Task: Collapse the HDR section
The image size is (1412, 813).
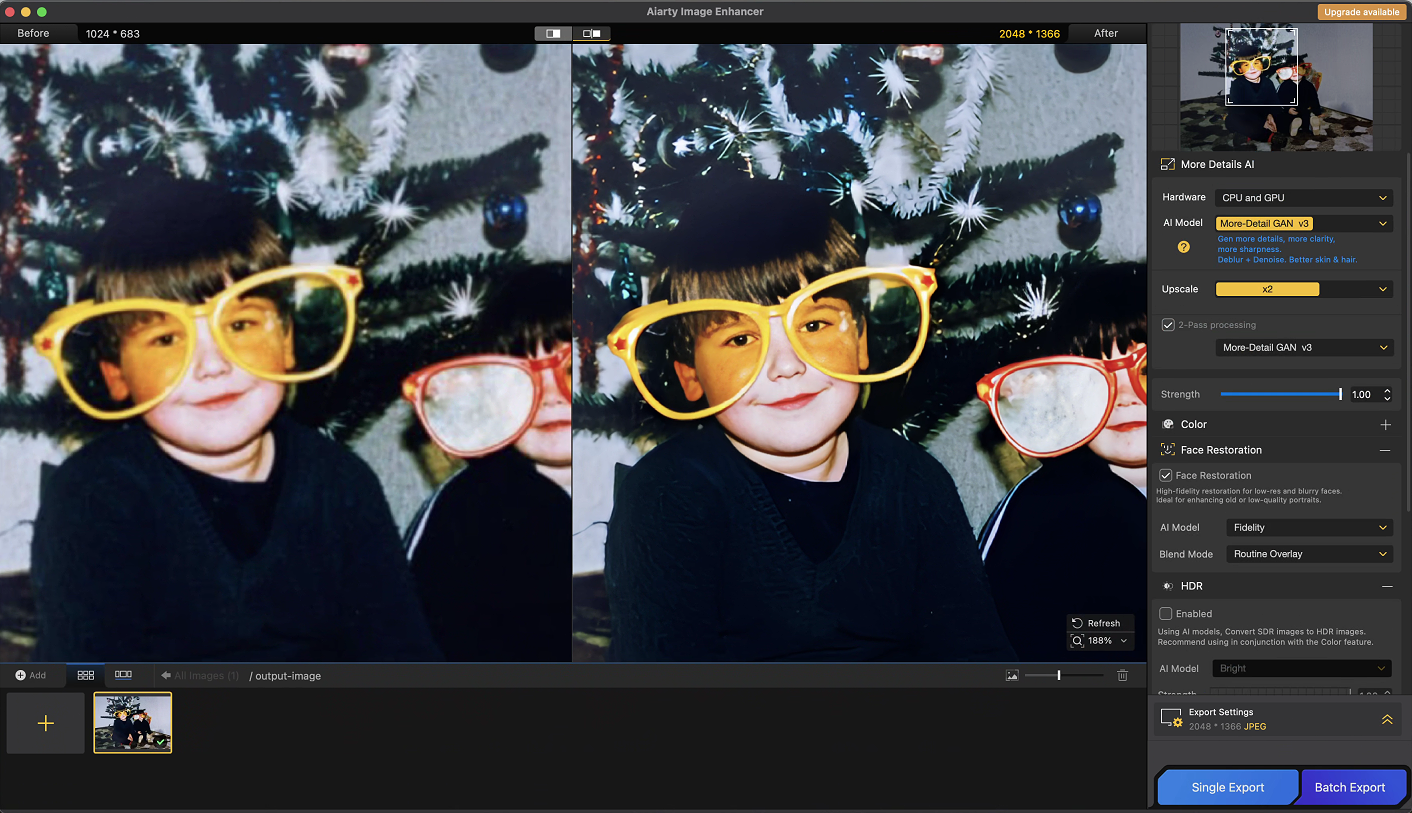Action: pos(1385,586)
